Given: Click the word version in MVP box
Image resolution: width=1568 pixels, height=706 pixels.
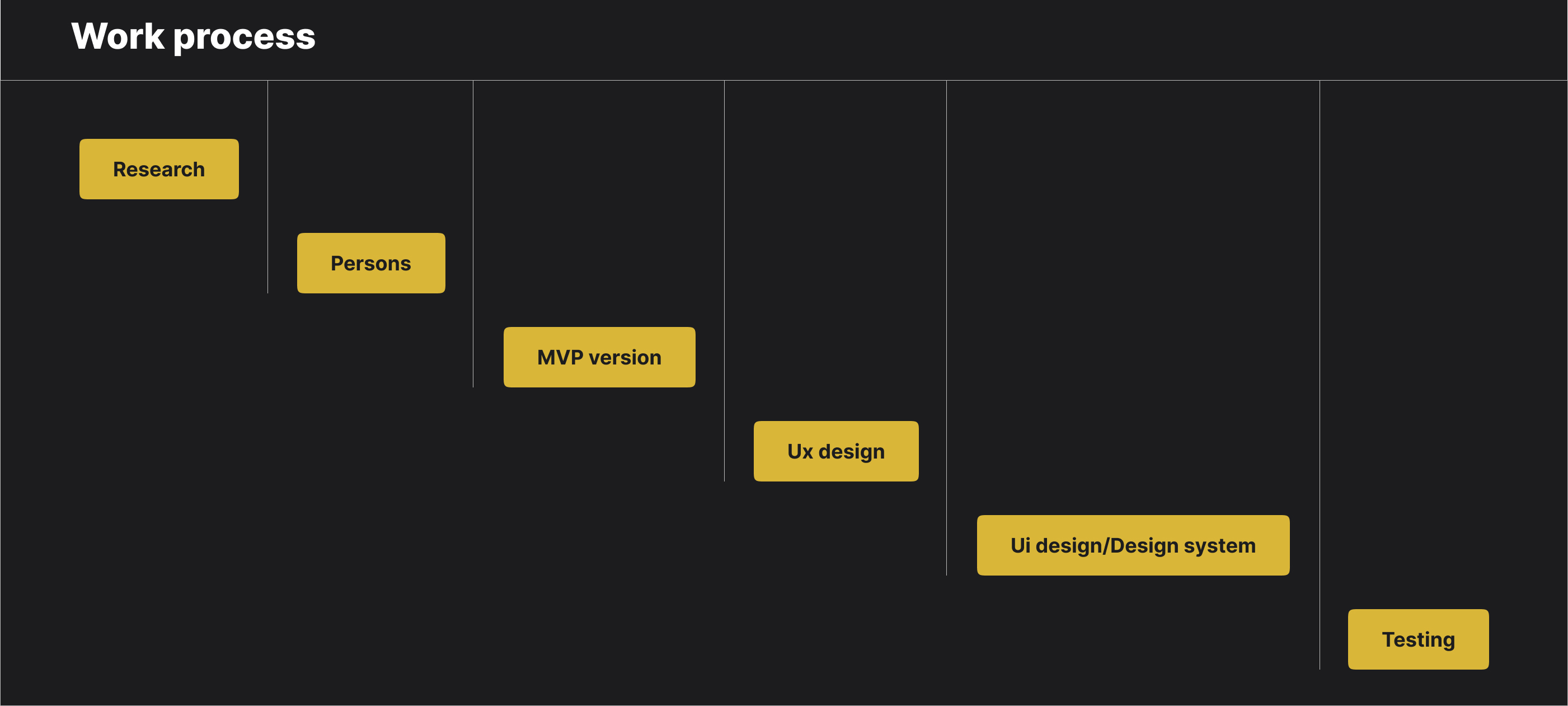Looking at the screenshot, I should [625, 358].
